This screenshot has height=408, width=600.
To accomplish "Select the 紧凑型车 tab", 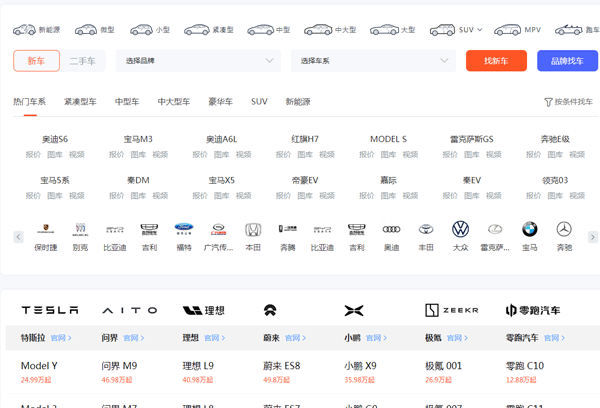I will tap(80, 102).
